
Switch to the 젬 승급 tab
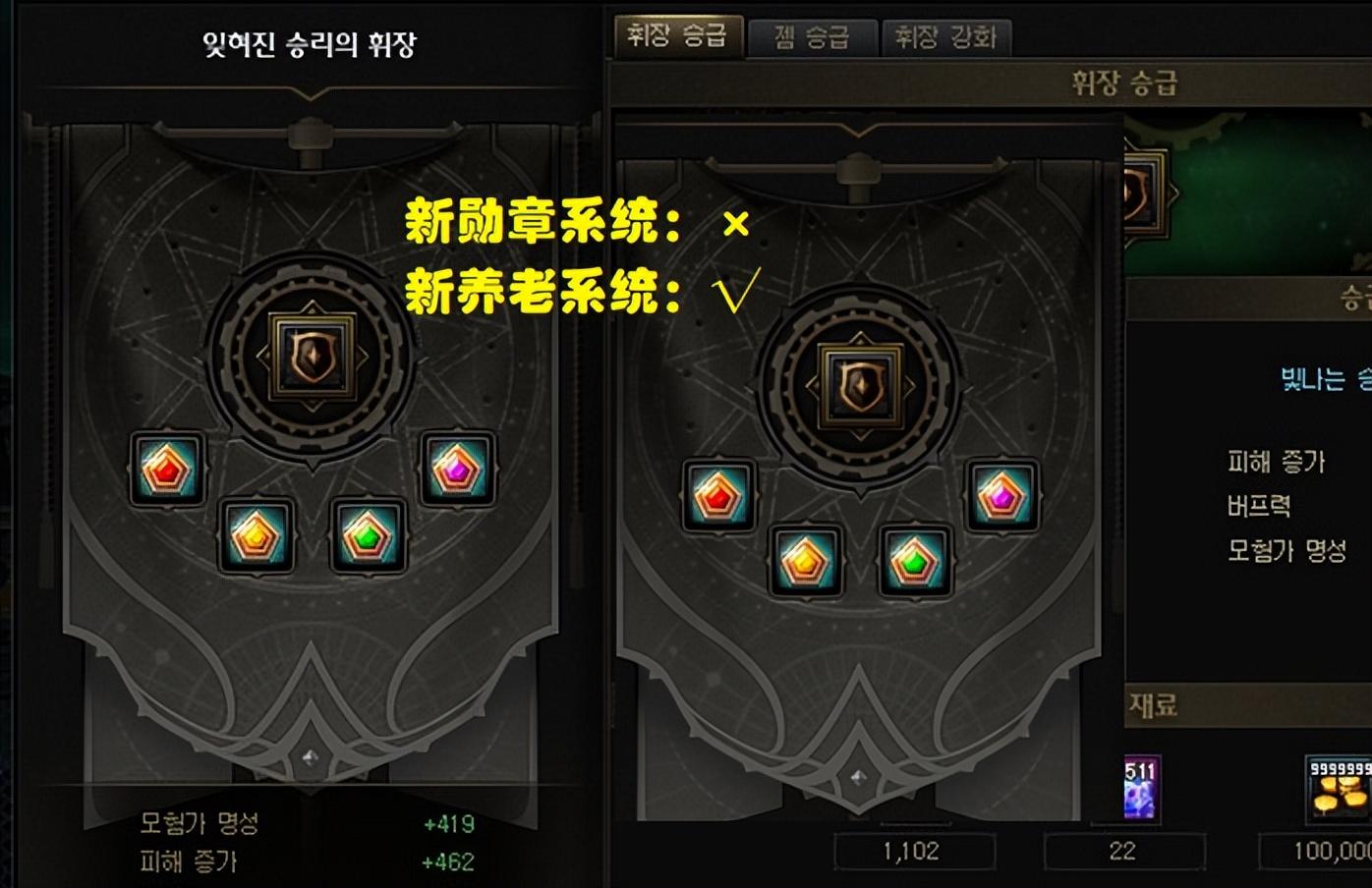pos(811,38)
